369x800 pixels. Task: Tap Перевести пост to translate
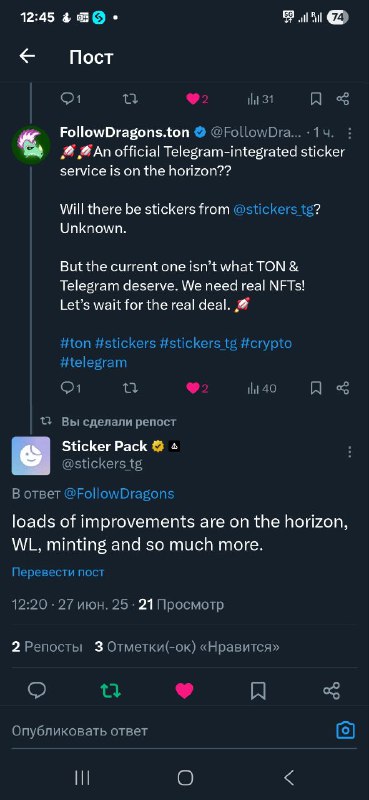point(58,572)
